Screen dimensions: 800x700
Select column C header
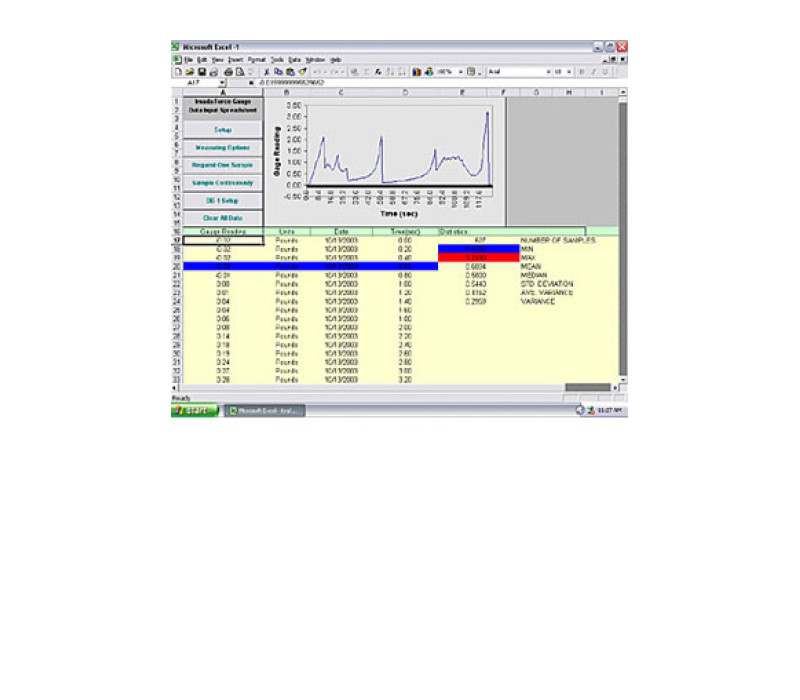[341, 92]
